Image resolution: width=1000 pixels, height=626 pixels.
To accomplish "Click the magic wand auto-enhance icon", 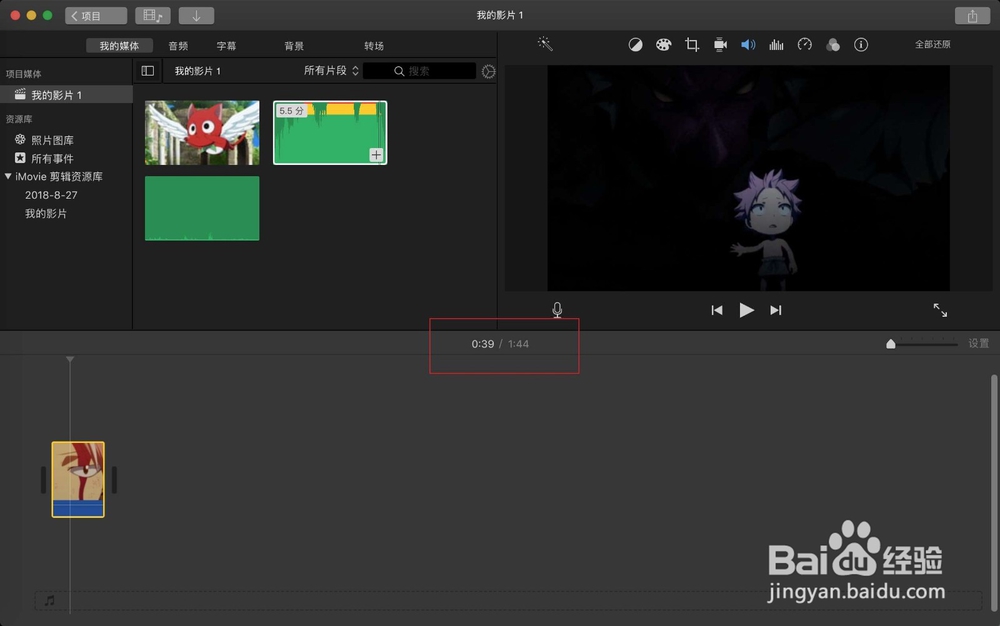I will click(x=545, y=44).
